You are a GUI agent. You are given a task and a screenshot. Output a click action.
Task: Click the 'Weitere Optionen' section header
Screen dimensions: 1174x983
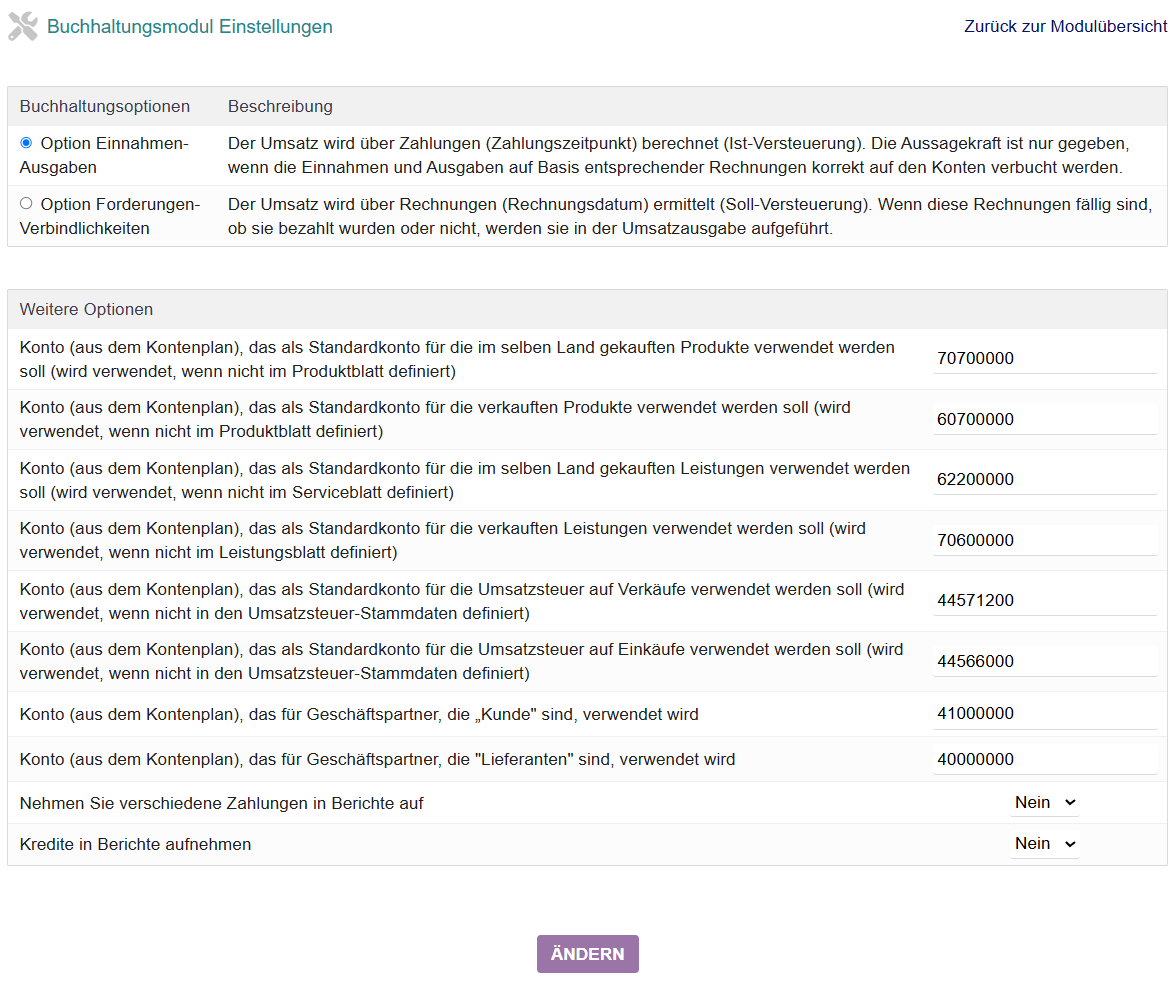[86, 309]
